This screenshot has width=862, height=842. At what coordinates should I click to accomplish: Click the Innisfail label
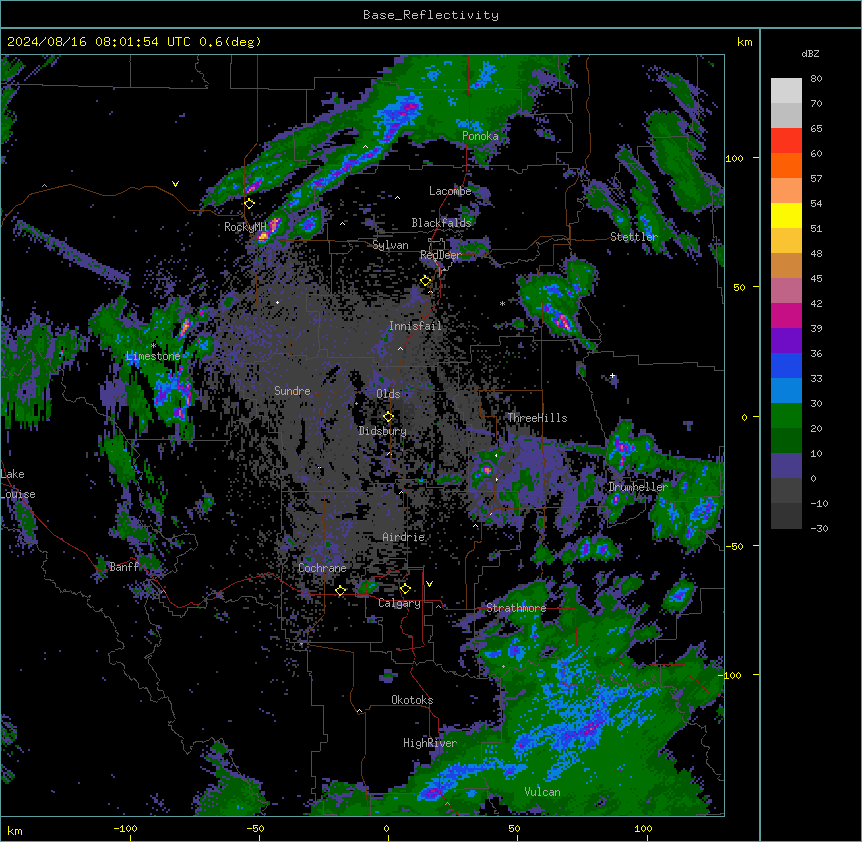coord(415,326)
